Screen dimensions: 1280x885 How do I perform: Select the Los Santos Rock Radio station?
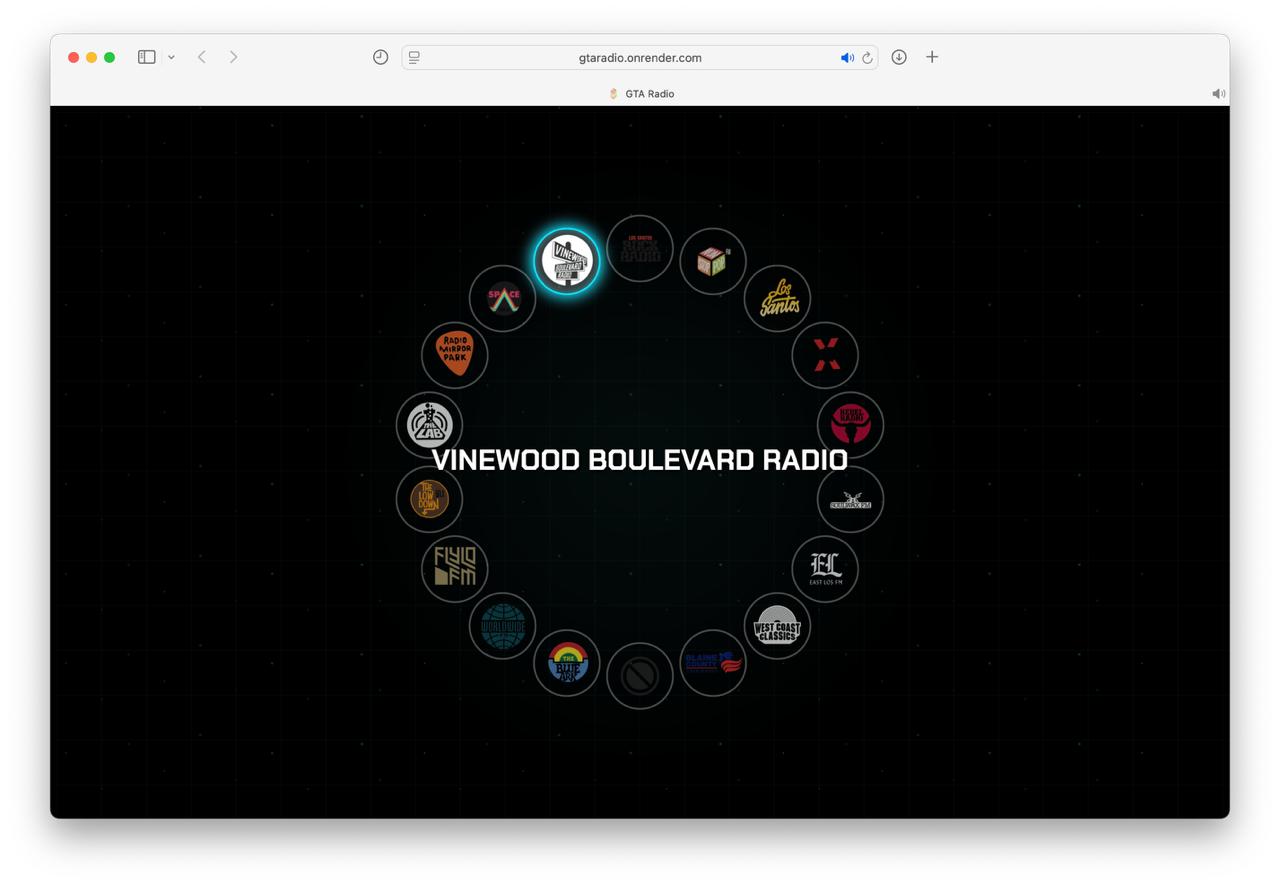pos(640,249)
